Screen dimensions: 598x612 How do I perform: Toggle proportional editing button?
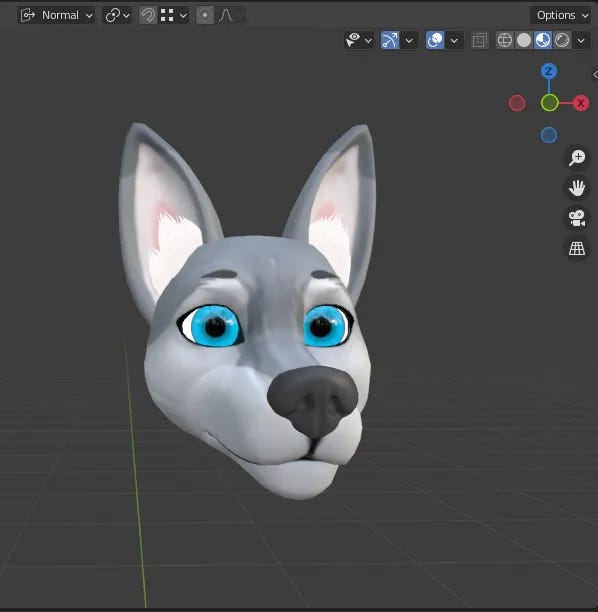pyautogui.click(x=205, y=16)
